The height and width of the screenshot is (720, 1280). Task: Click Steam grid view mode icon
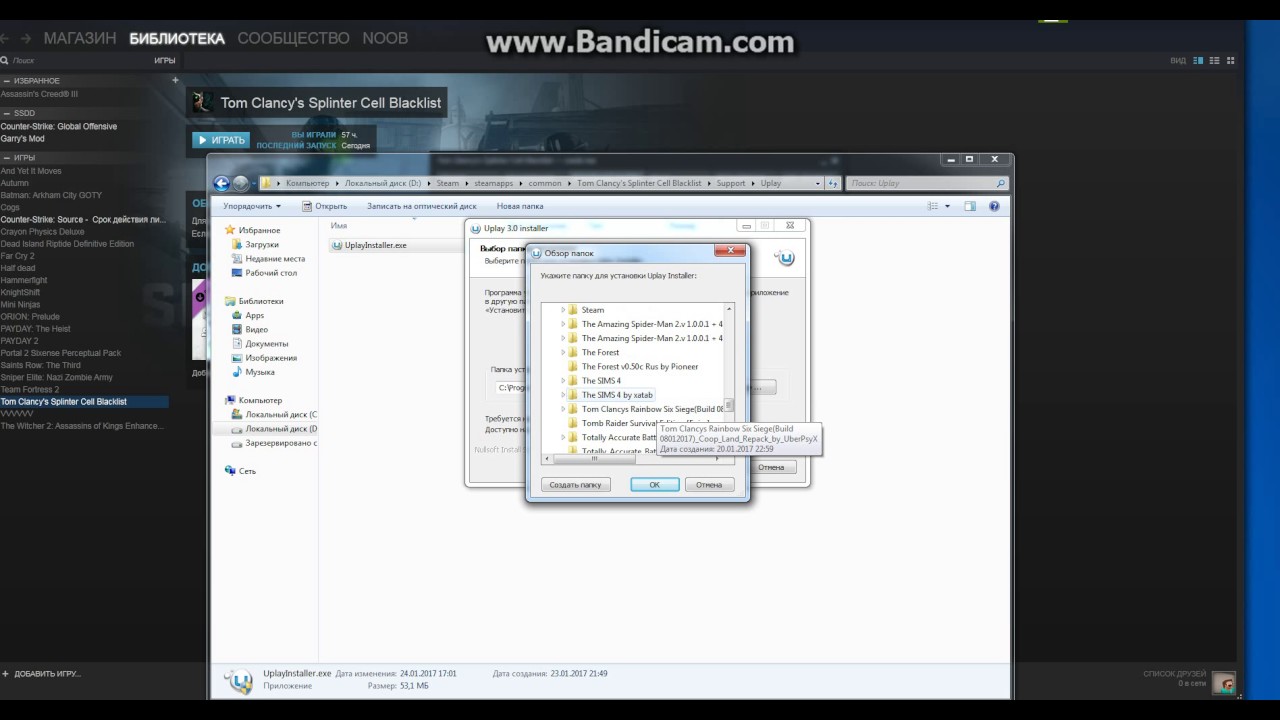click(1229, 60)
